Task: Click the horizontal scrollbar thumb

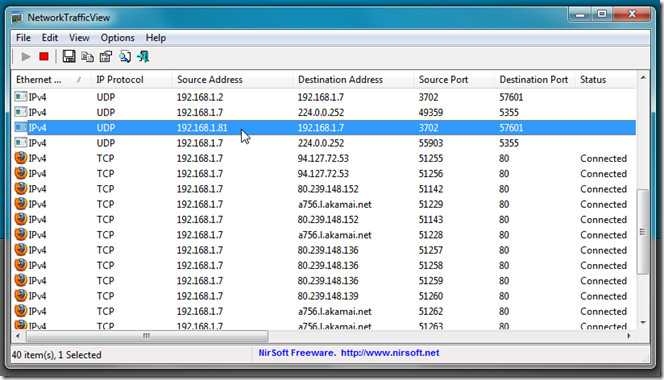Action: click(x=147, y=336)
